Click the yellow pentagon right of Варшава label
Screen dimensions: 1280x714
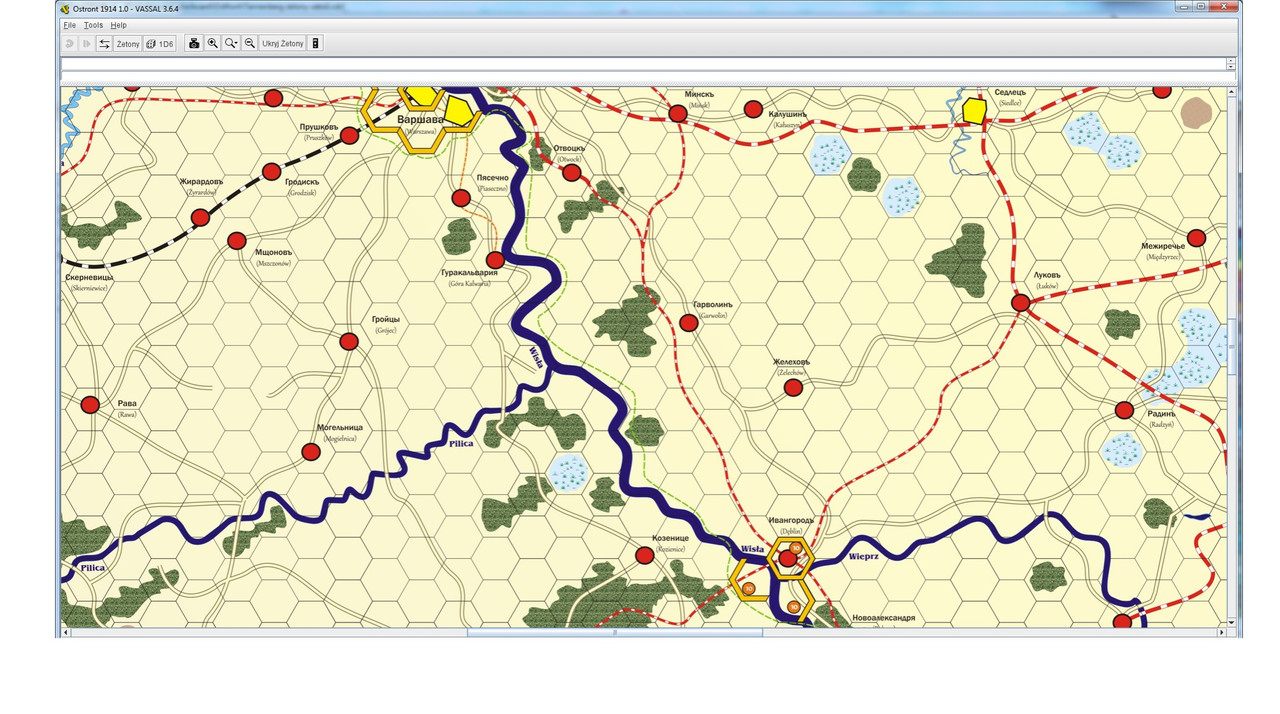point(459,111)
